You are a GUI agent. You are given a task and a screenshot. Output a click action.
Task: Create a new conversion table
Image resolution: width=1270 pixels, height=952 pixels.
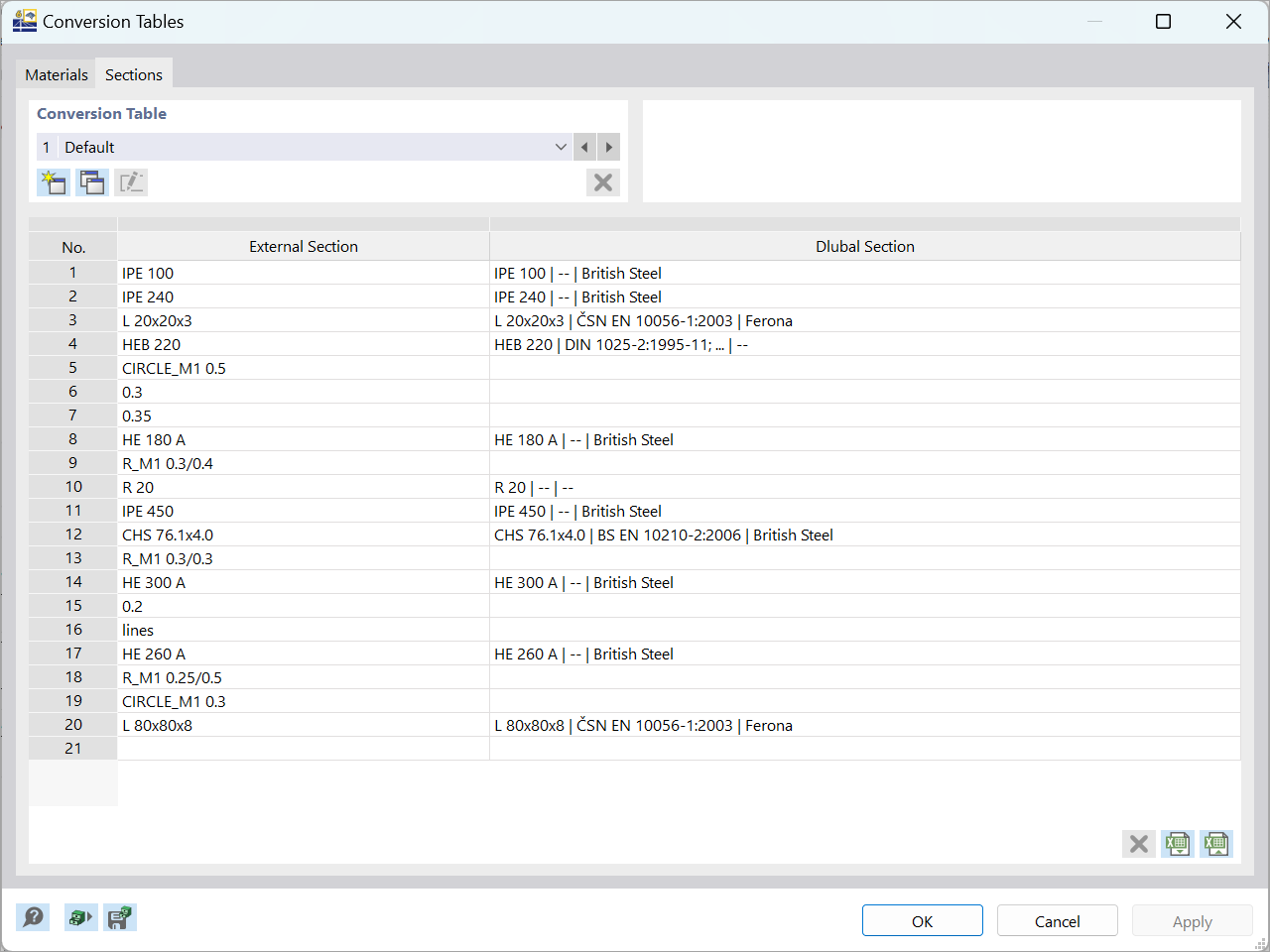54,182
